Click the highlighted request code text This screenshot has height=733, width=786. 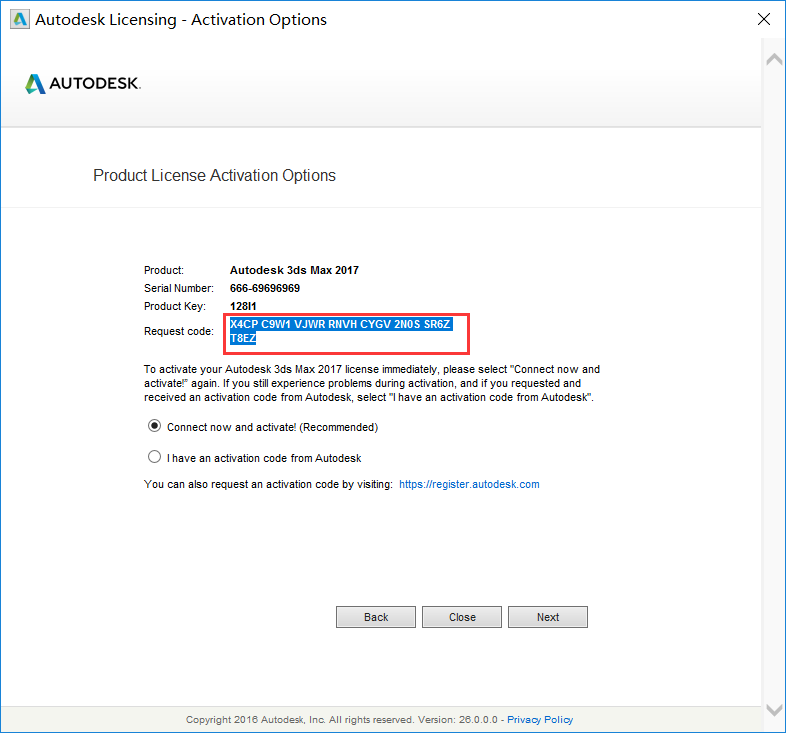click(x=340, y=325)
